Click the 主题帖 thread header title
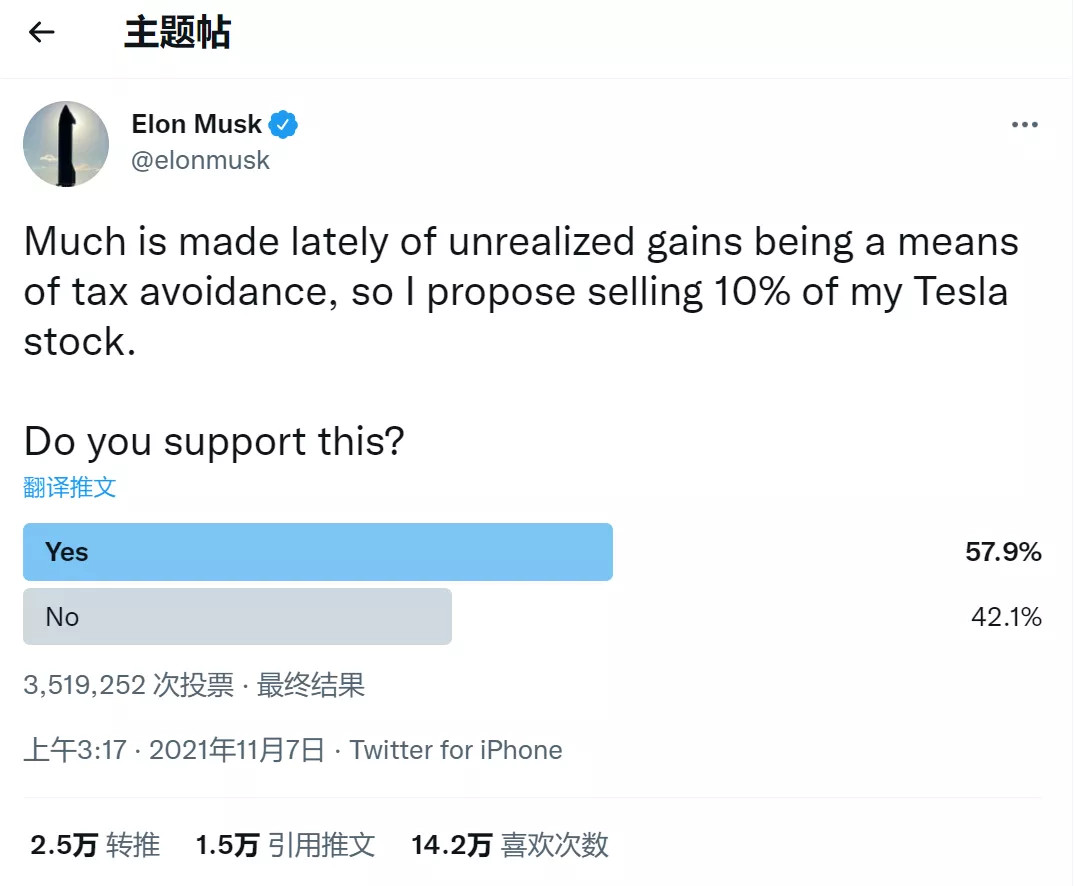This screenshot has width=1074, height=886. click(x=177, y=32)
